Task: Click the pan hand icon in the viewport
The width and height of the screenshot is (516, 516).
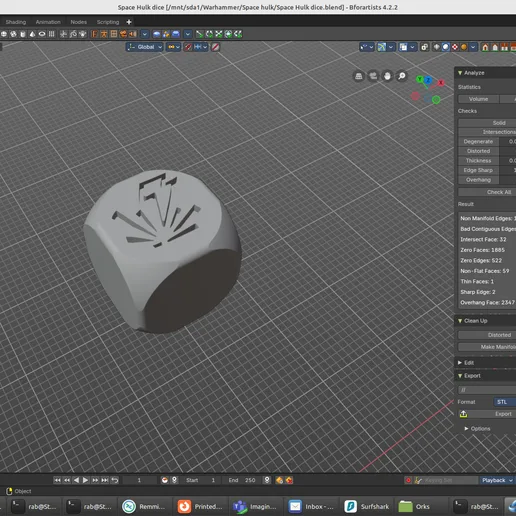Action: pyautogui.click(x=387, y=76)
